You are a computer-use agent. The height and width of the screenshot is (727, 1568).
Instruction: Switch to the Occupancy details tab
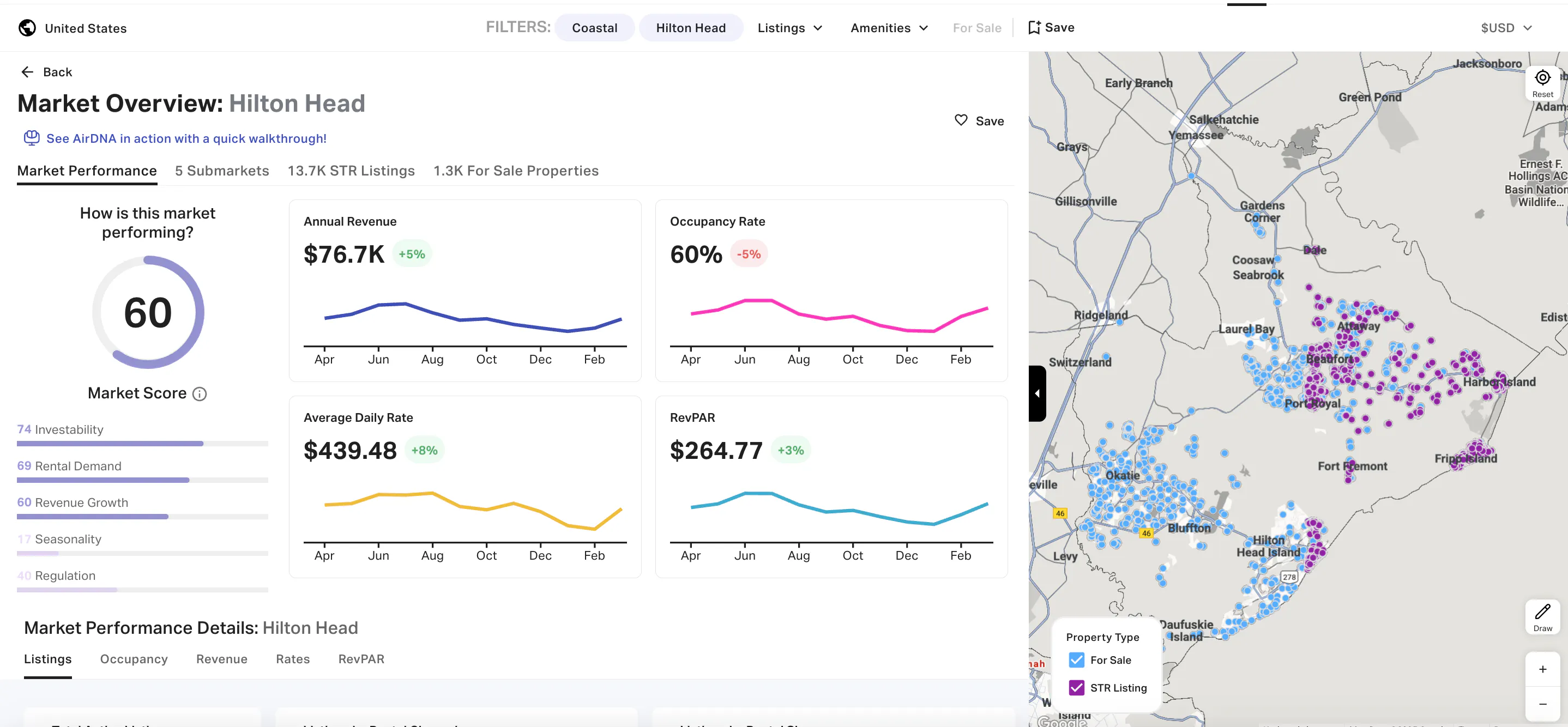(134, 659)
